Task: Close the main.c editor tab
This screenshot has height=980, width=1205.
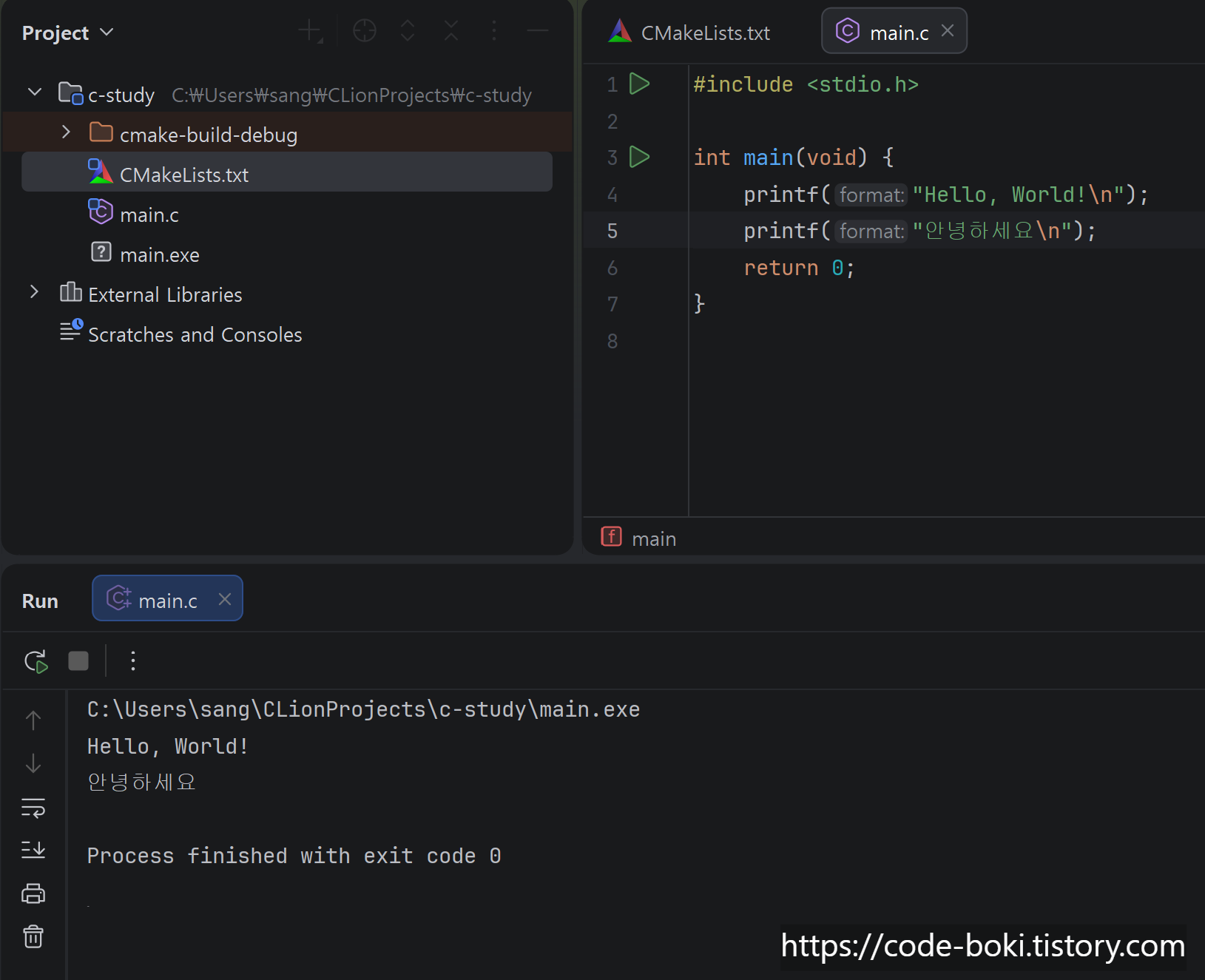Action: coord(948,31)
